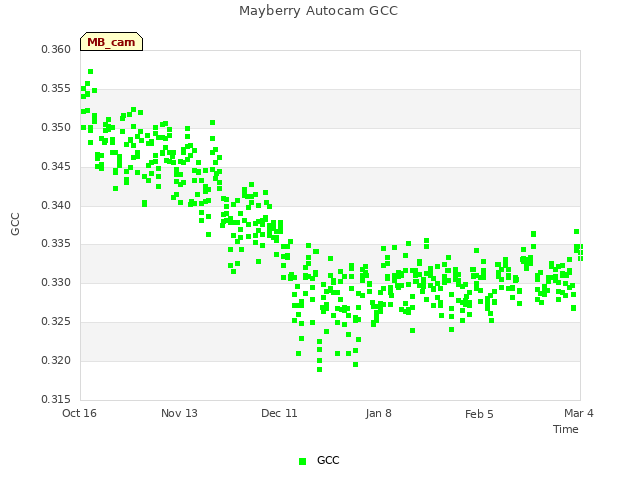Click the 0.340 y-axis tick label
Image resolution: width=640 pixels, height=480 pixels.
click(56, 205)
